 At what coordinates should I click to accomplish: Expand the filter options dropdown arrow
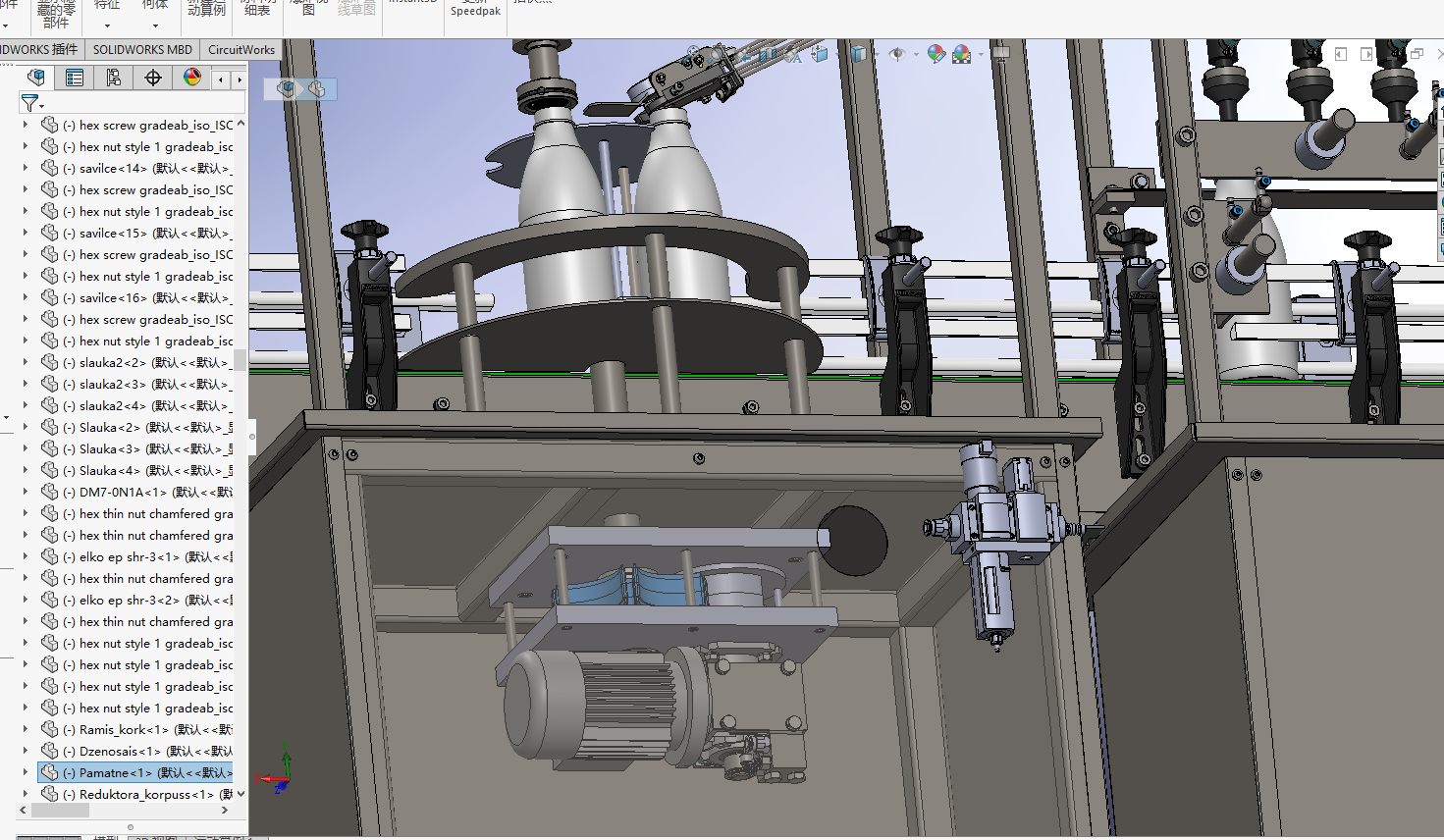[42, 106]
